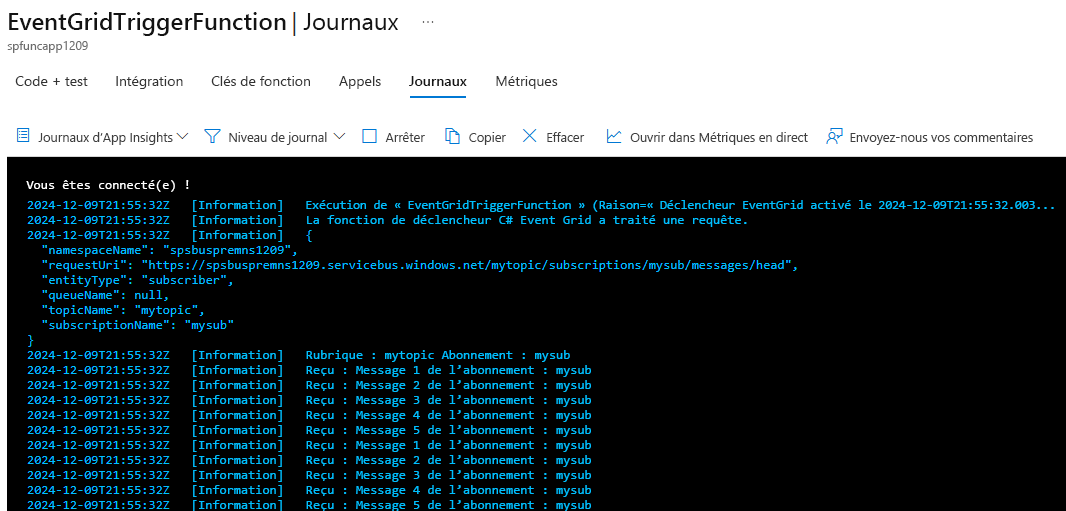Screen dimensions: 1066x511
Task: Stop log streaming with Arrêter
Action: pyautogui.click(x=394, y=137)
